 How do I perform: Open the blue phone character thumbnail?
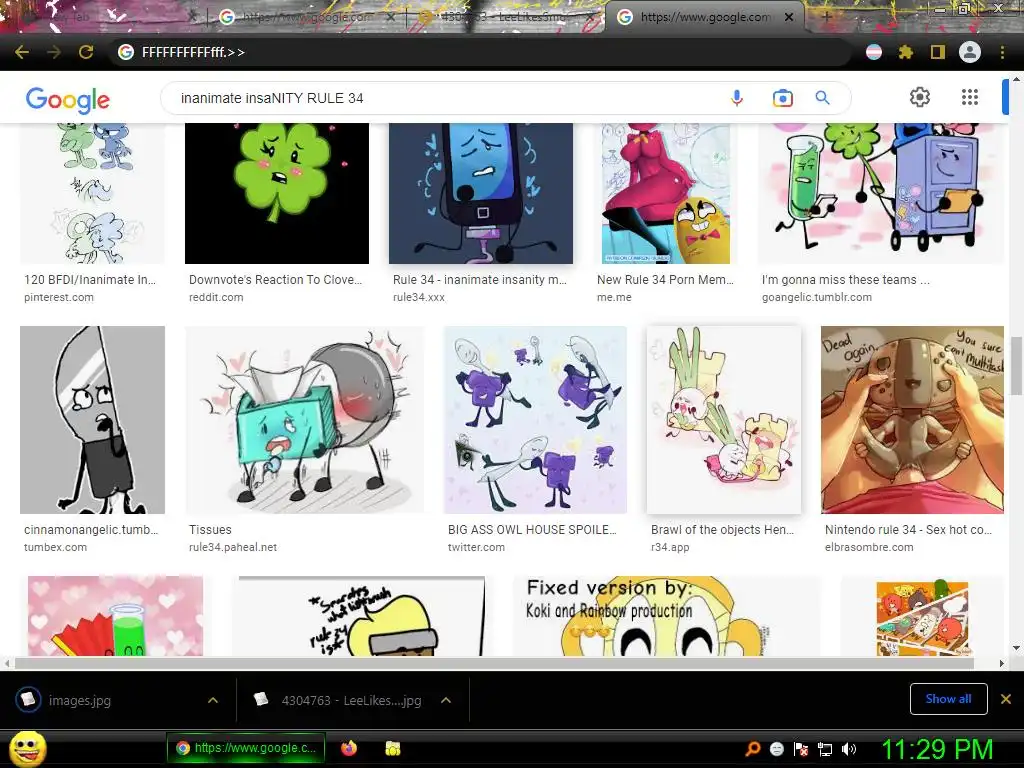481,193
